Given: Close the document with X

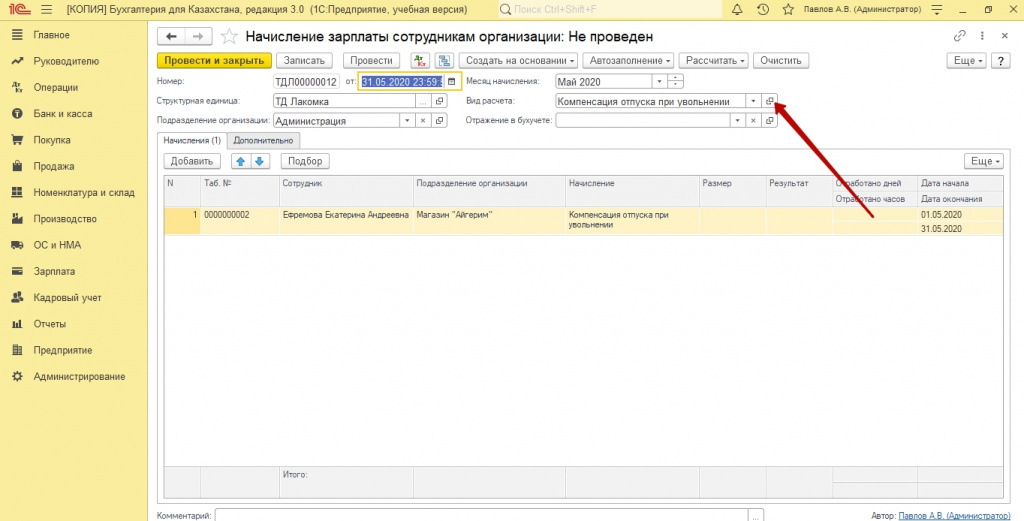Looking at the screenshot, I should click(1004, 36).
